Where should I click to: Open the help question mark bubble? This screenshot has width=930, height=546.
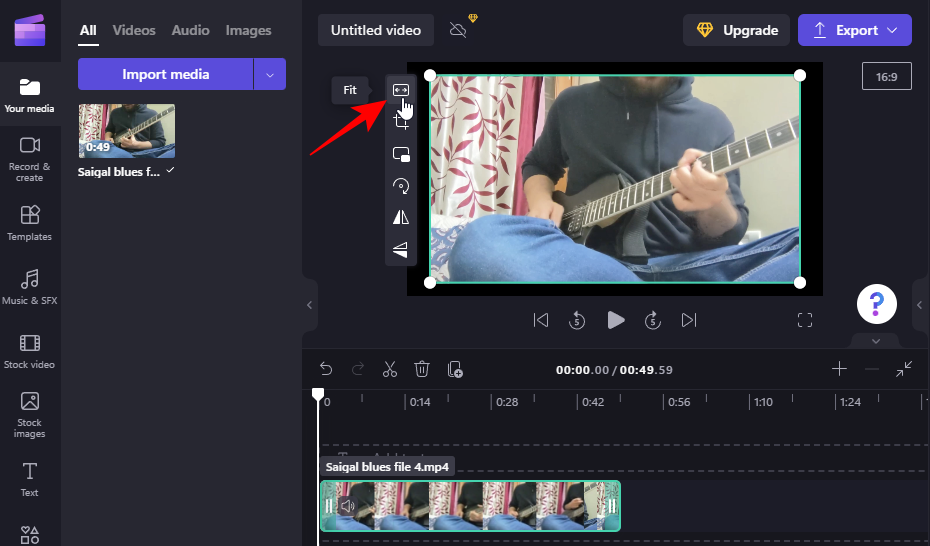877,304
